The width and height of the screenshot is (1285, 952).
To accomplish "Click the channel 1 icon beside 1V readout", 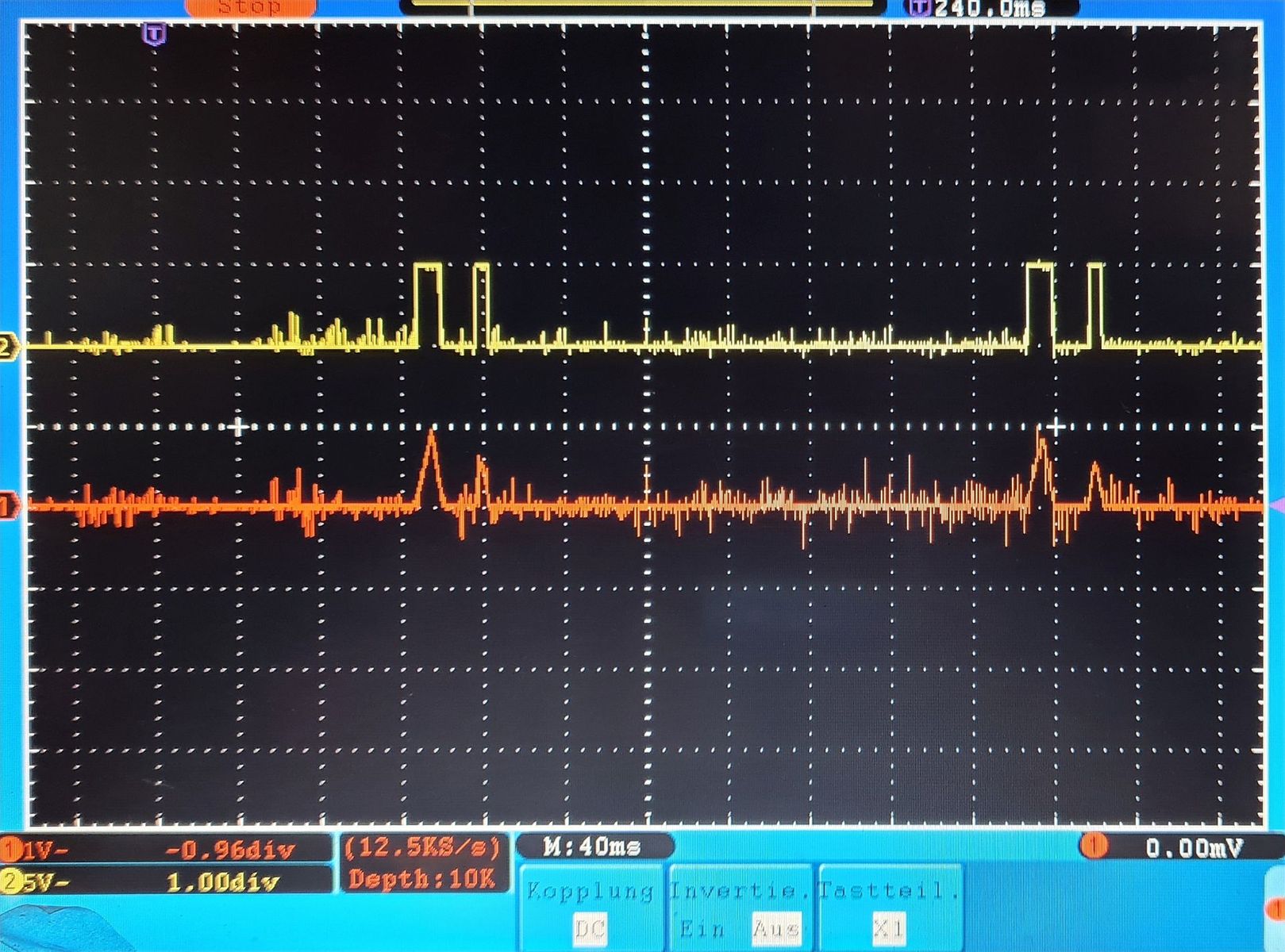I will click(x=11, y=850).
